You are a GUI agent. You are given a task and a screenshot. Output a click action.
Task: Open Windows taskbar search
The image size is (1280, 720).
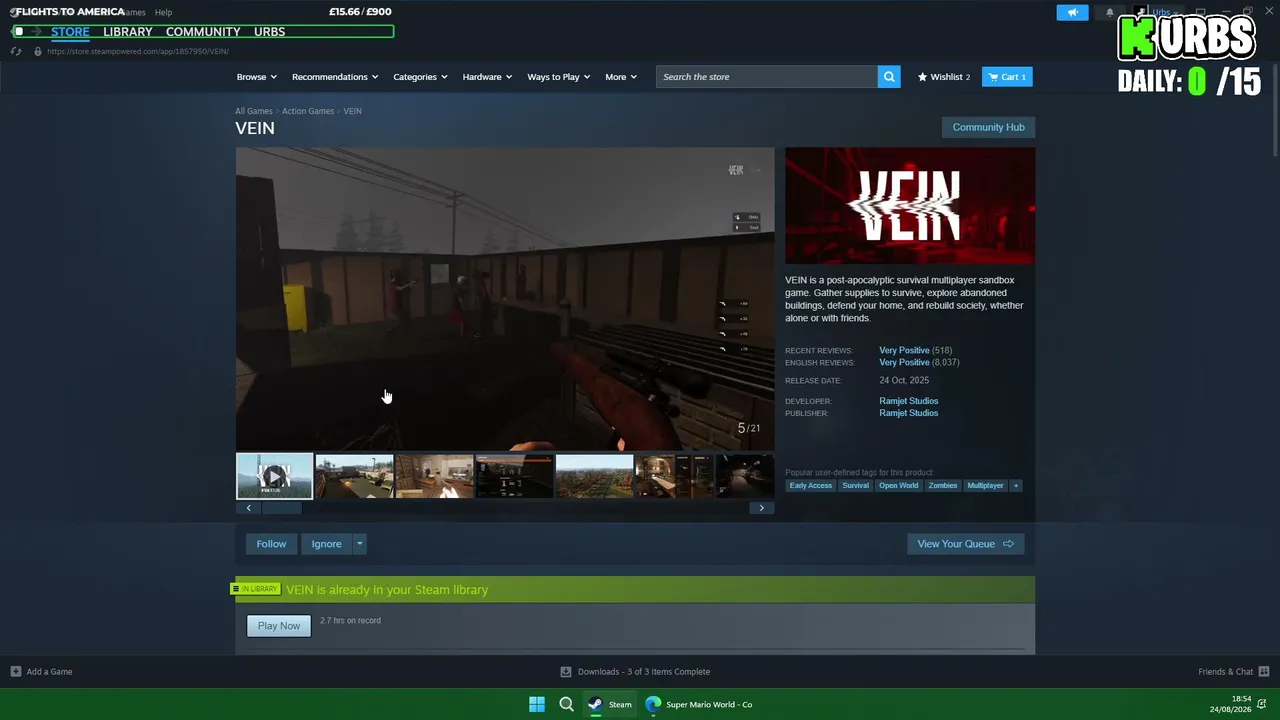pos(566,704)
